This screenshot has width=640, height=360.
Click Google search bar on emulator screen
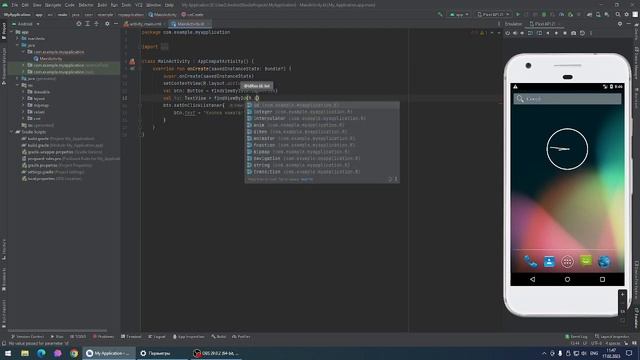click(567, 99)
